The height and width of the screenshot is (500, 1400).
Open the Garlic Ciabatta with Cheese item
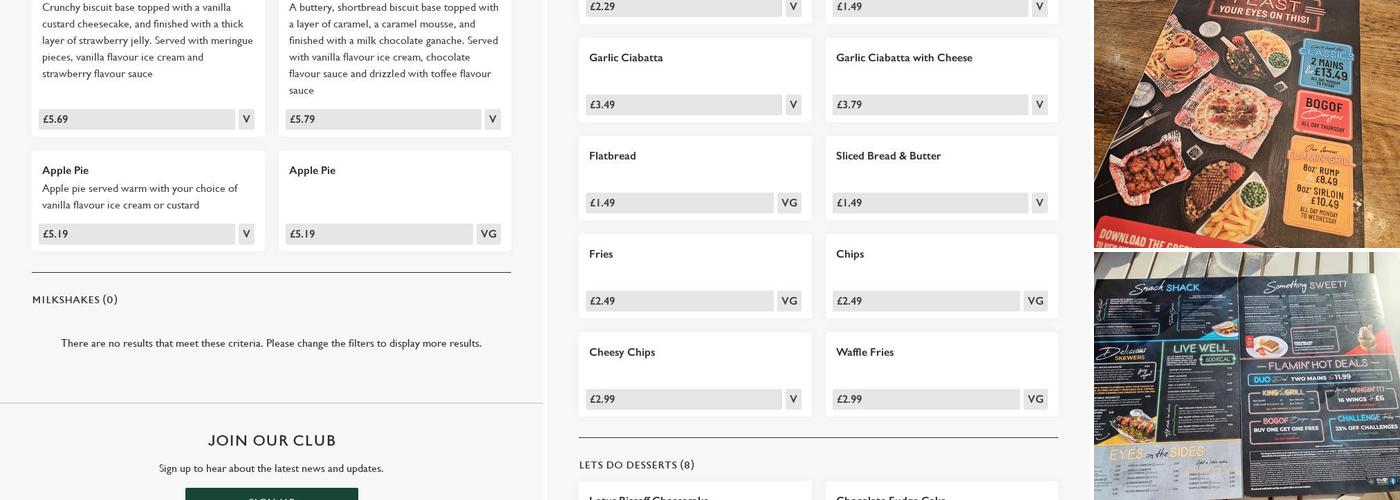(x=903, y=58)
